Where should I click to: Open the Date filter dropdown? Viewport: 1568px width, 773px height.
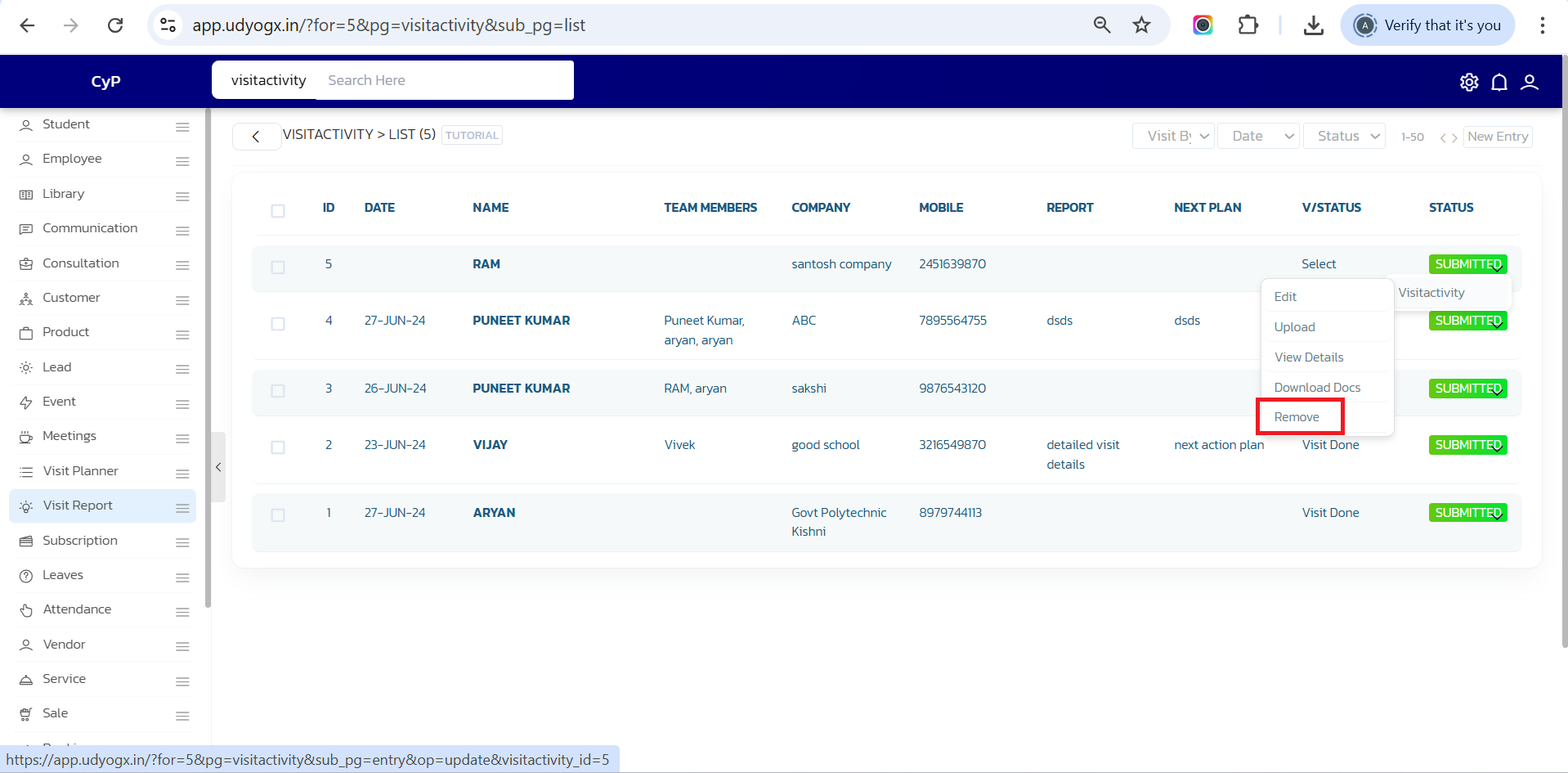pos(1258,136)
